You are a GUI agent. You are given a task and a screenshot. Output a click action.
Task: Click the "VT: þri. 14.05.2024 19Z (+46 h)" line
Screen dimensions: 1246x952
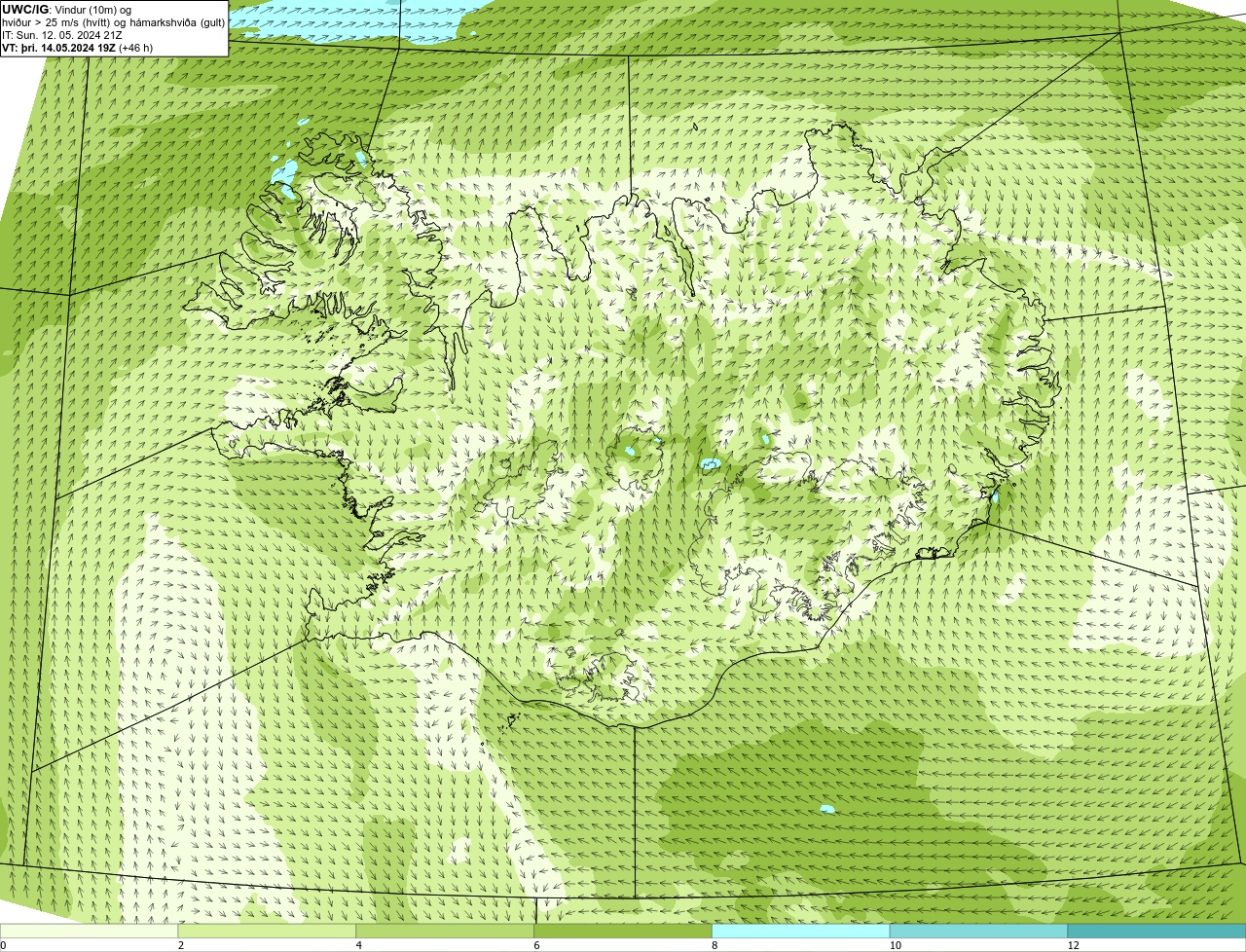(78, 48)
